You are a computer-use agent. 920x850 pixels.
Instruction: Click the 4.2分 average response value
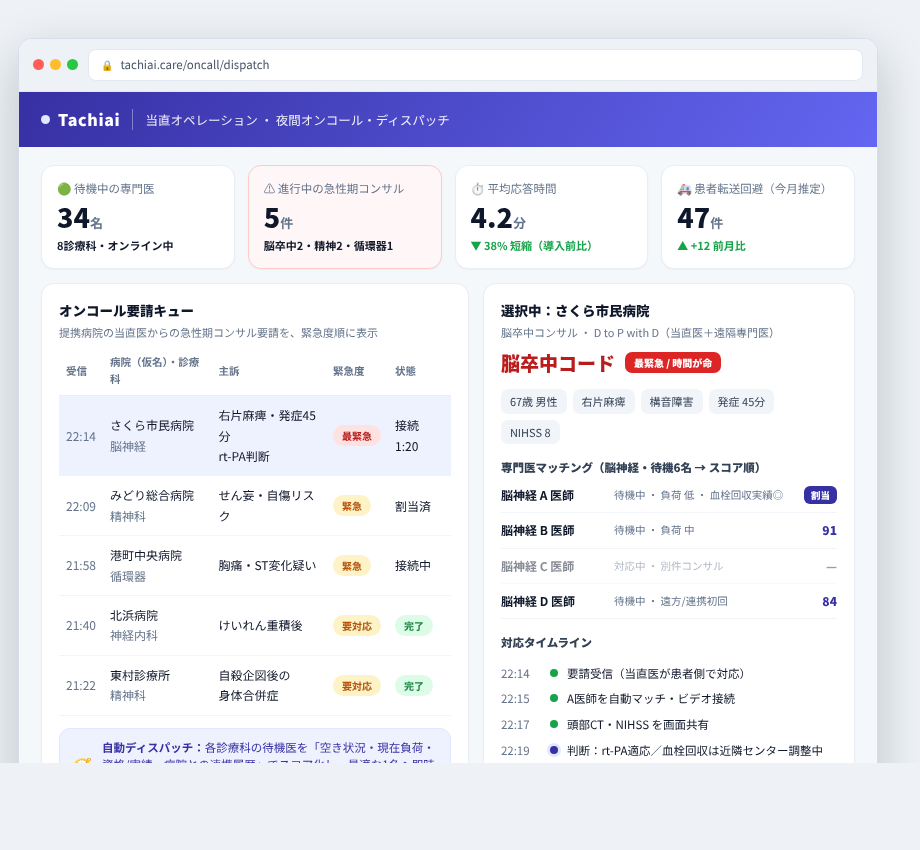[x=498, y=219]
